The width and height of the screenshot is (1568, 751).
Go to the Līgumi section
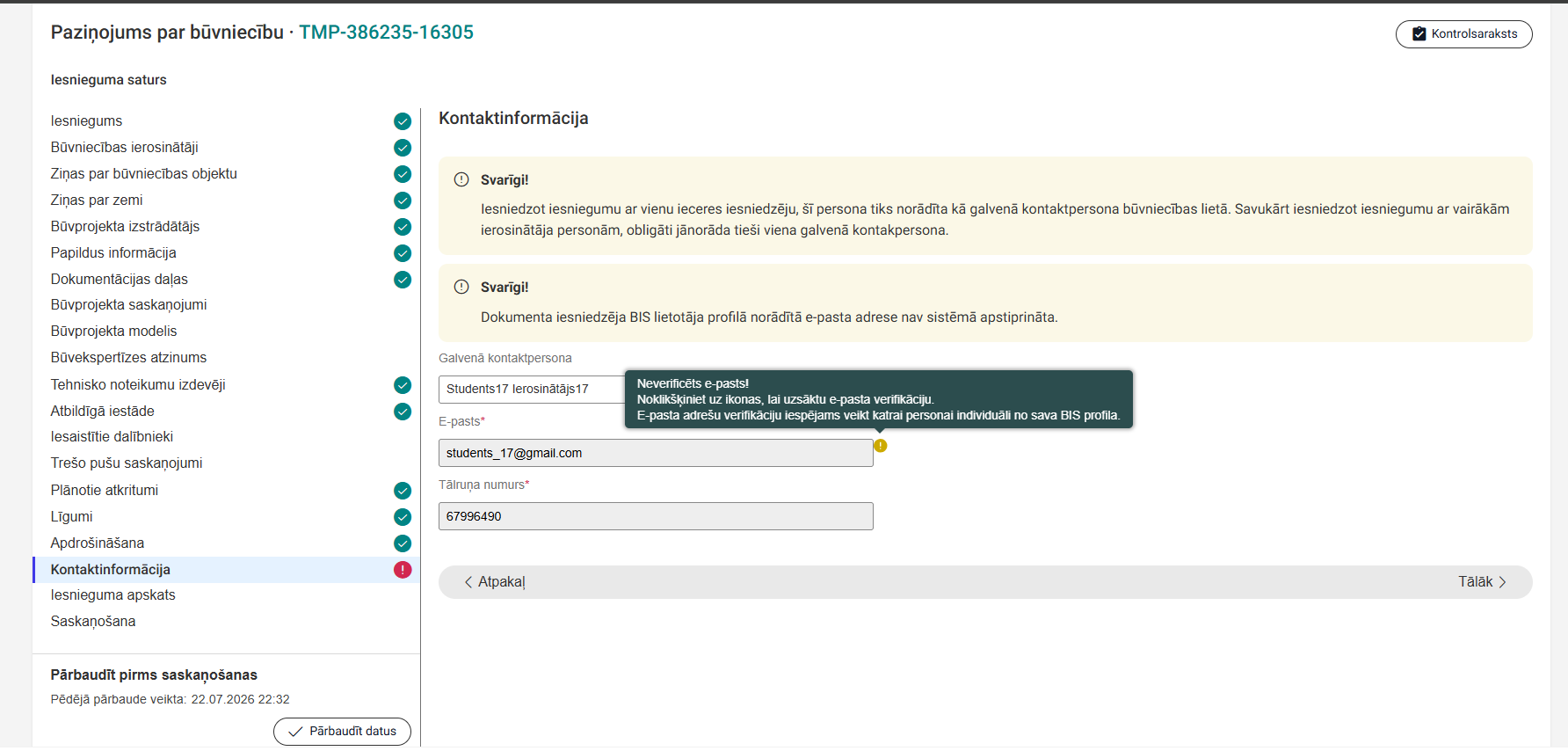(x=71, y=517)
